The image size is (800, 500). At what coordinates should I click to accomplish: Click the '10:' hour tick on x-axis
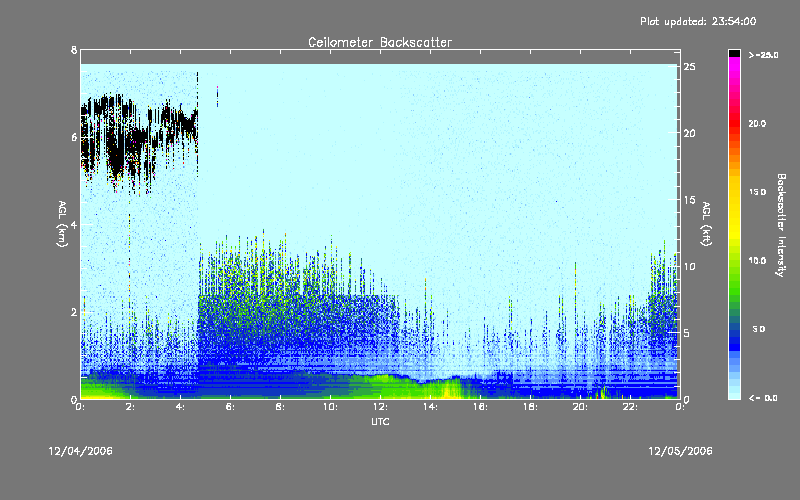click(330, 407)
